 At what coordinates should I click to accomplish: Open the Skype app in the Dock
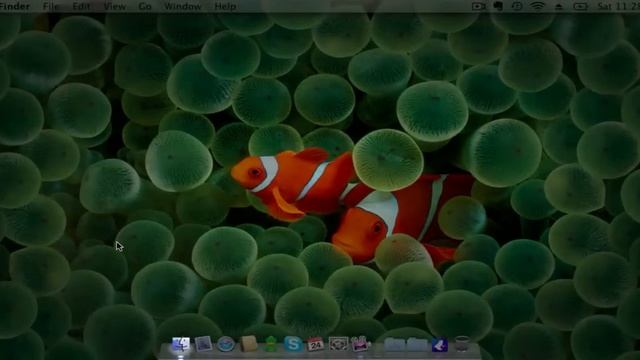pos(293,344)
